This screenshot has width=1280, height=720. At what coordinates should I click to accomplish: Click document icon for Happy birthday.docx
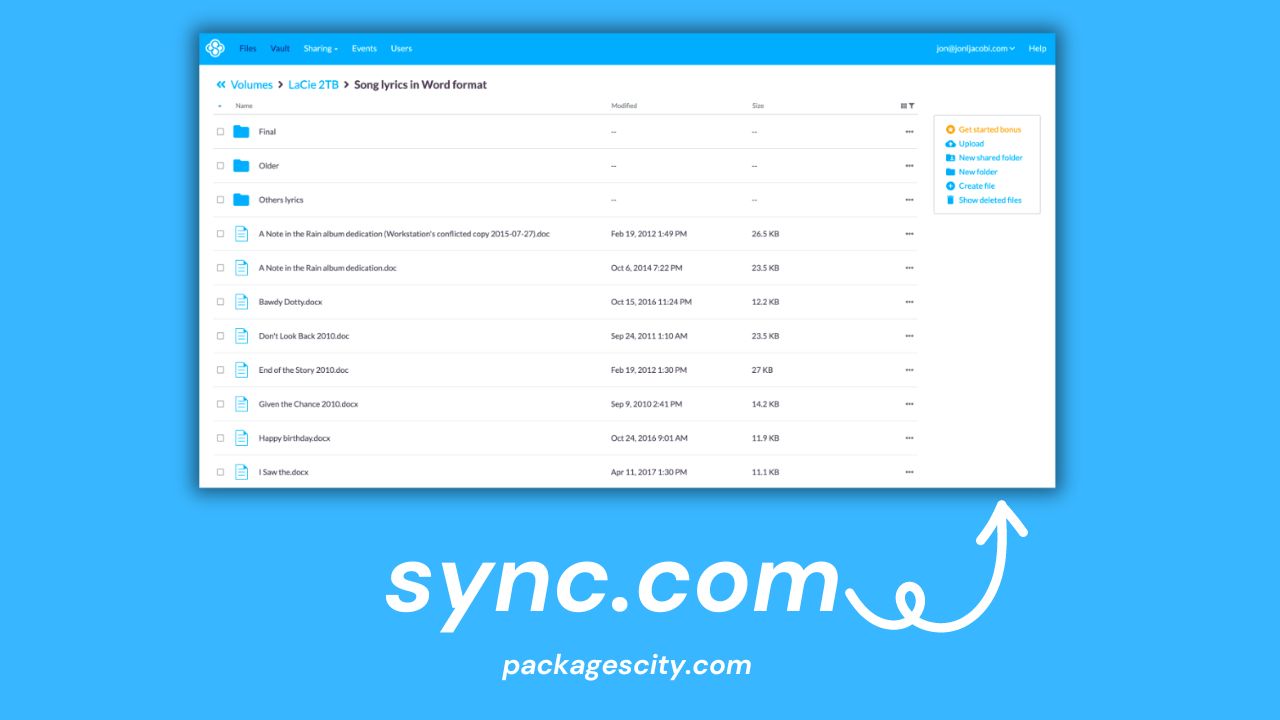coord(241,438)
